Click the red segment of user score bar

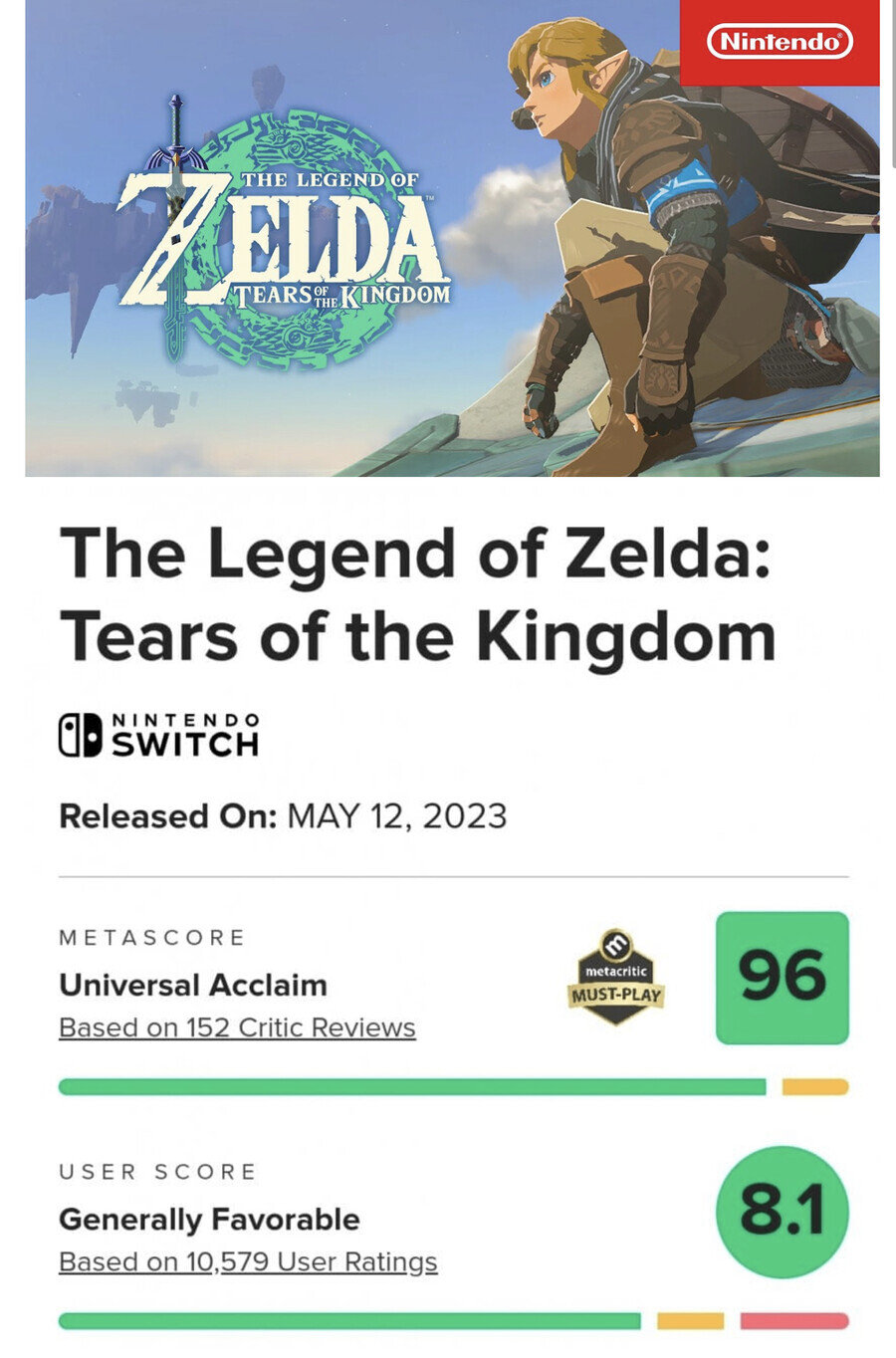pos(794,1321)
